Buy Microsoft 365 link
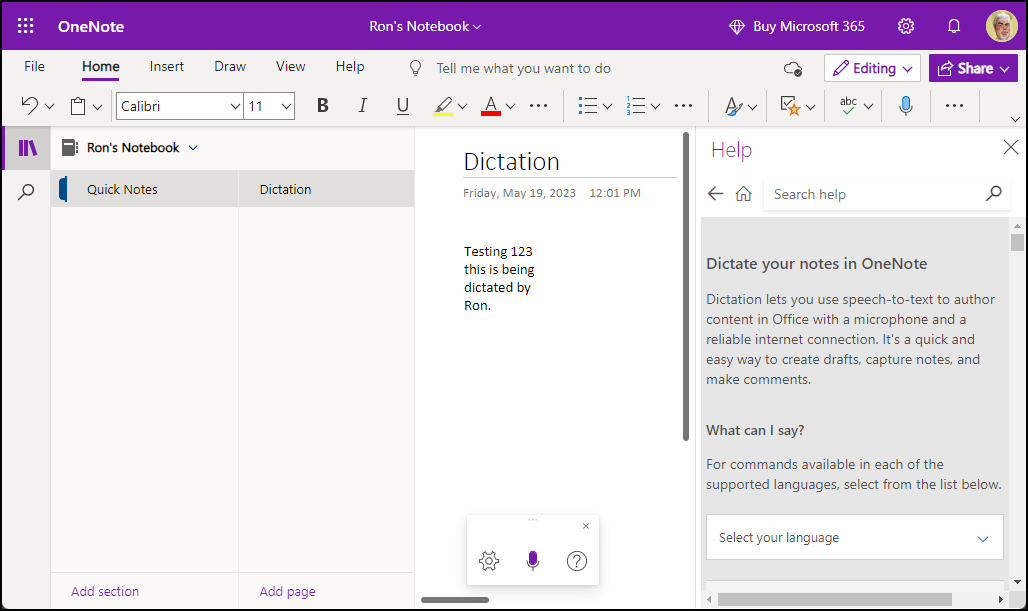The image size is (1028, 611). 797,26
